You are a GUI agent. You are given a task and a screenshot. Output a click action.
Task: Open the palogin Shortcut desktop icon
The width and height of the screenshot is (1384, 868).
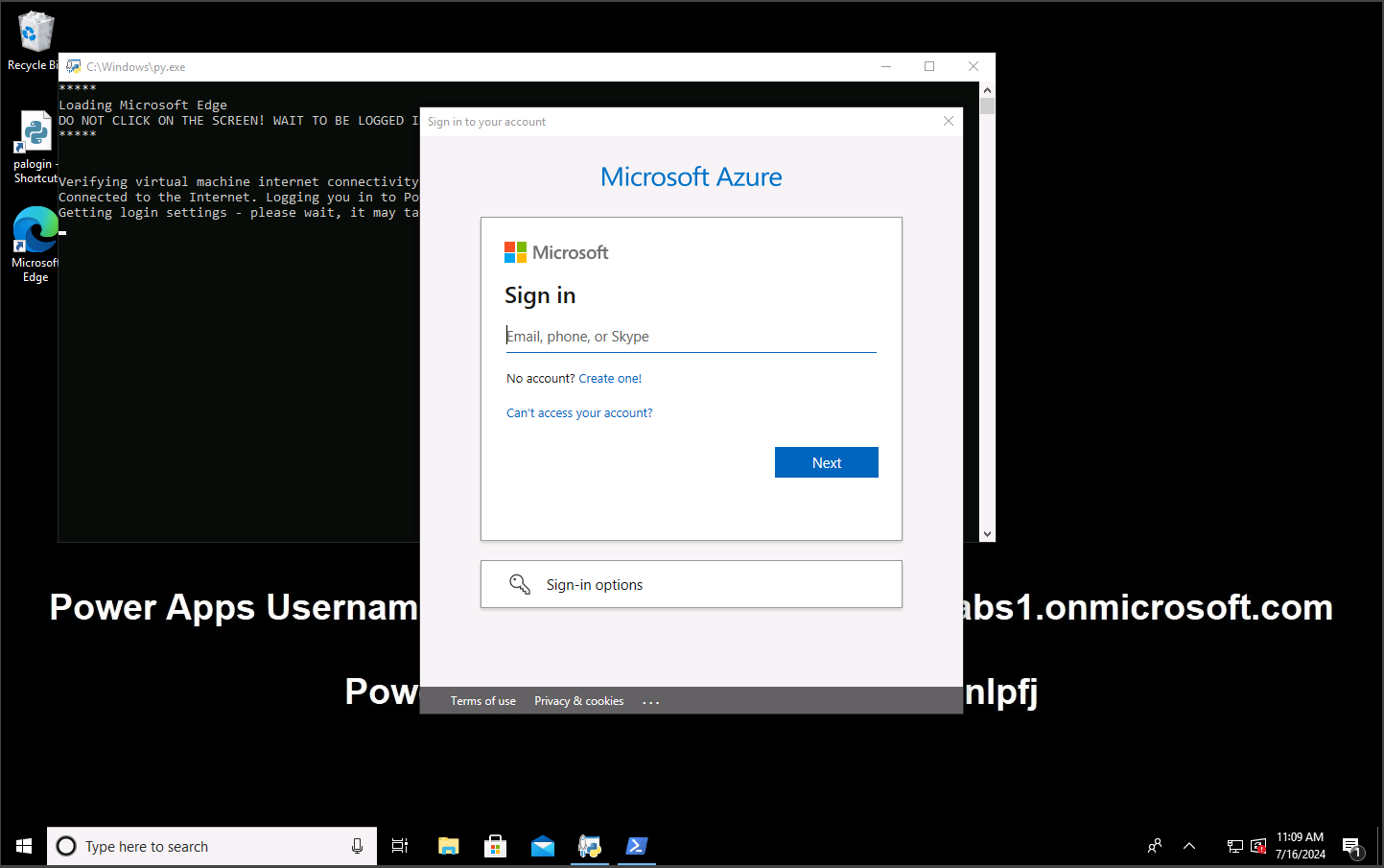coord(35,147)
